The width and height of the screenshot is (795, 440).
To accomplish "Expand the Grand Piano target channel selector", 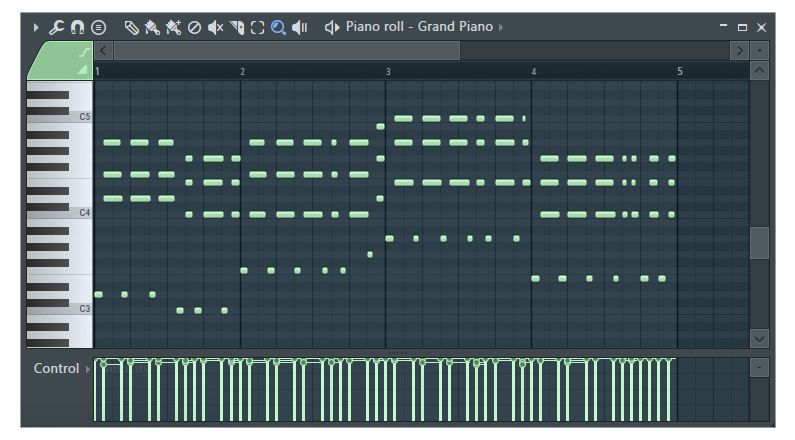I will (501, 27).
